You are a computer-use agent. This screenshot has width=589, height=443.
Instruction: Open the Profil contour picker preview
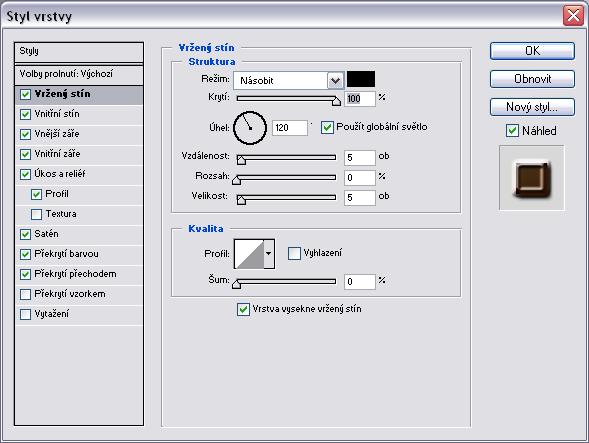(x=249, y=254)
